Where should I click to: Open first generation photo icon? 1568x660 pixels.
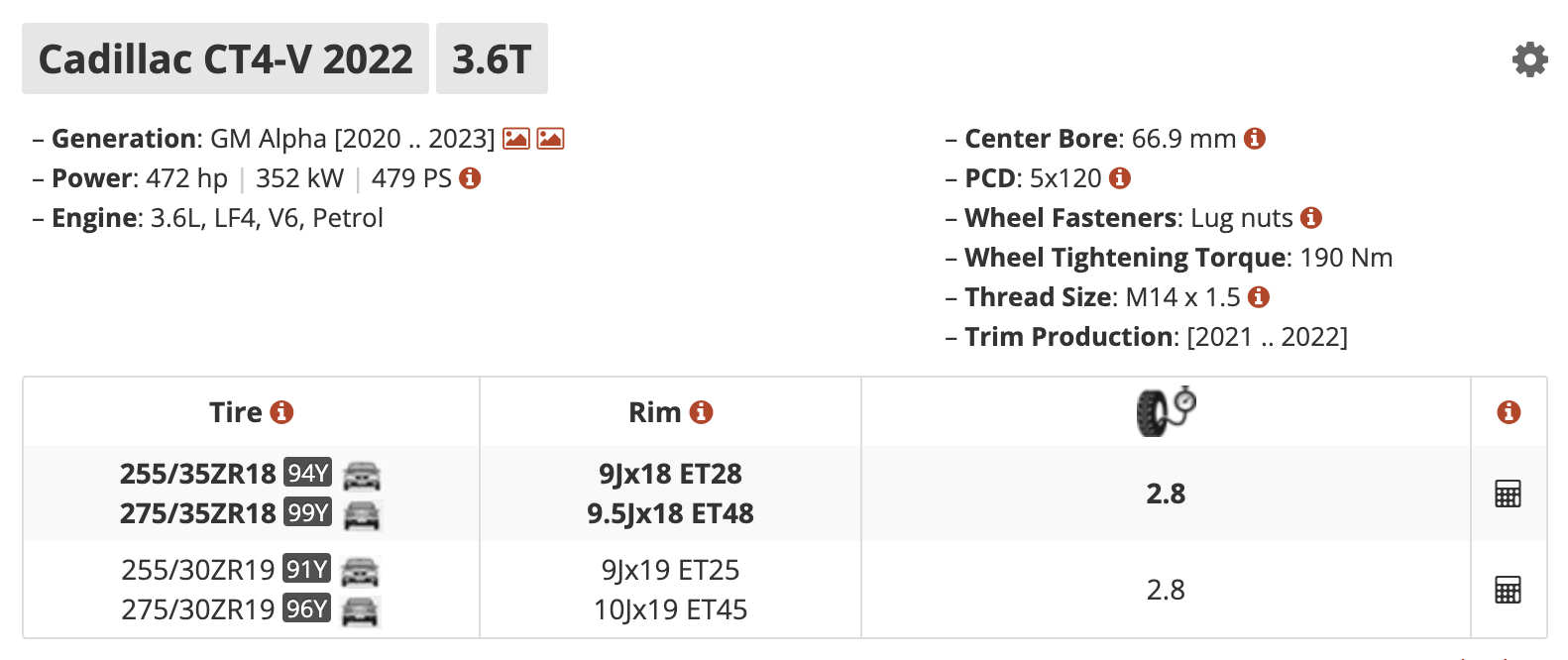coord(516,139)
